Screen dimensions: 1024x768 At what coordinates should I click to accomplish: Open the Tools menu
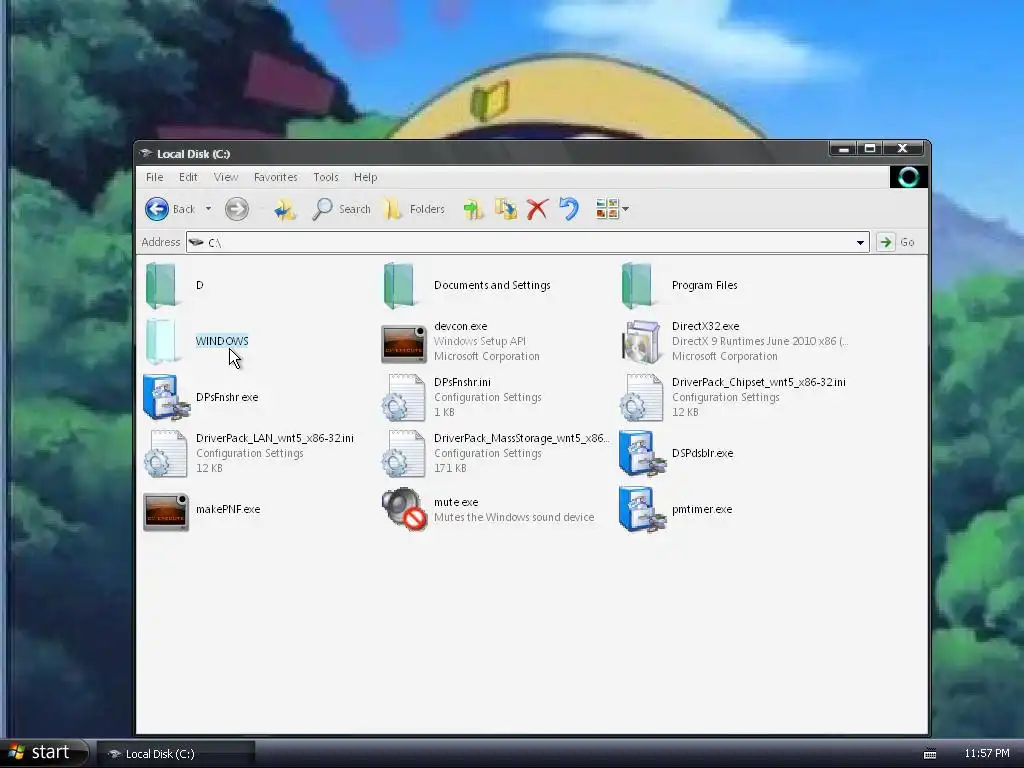click(x=326, y=177)
